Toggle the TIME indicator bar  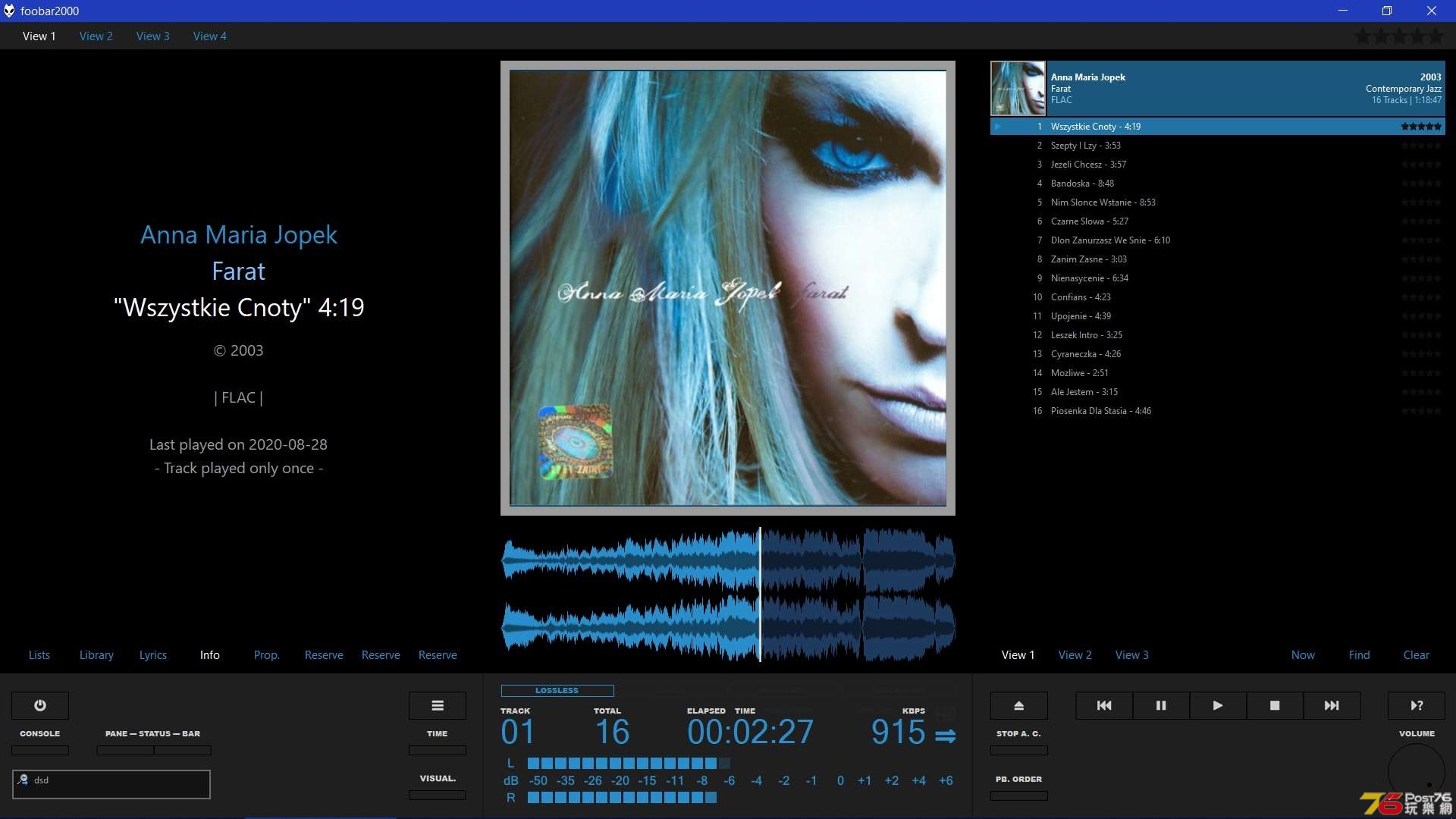click(x=438, y=750)
